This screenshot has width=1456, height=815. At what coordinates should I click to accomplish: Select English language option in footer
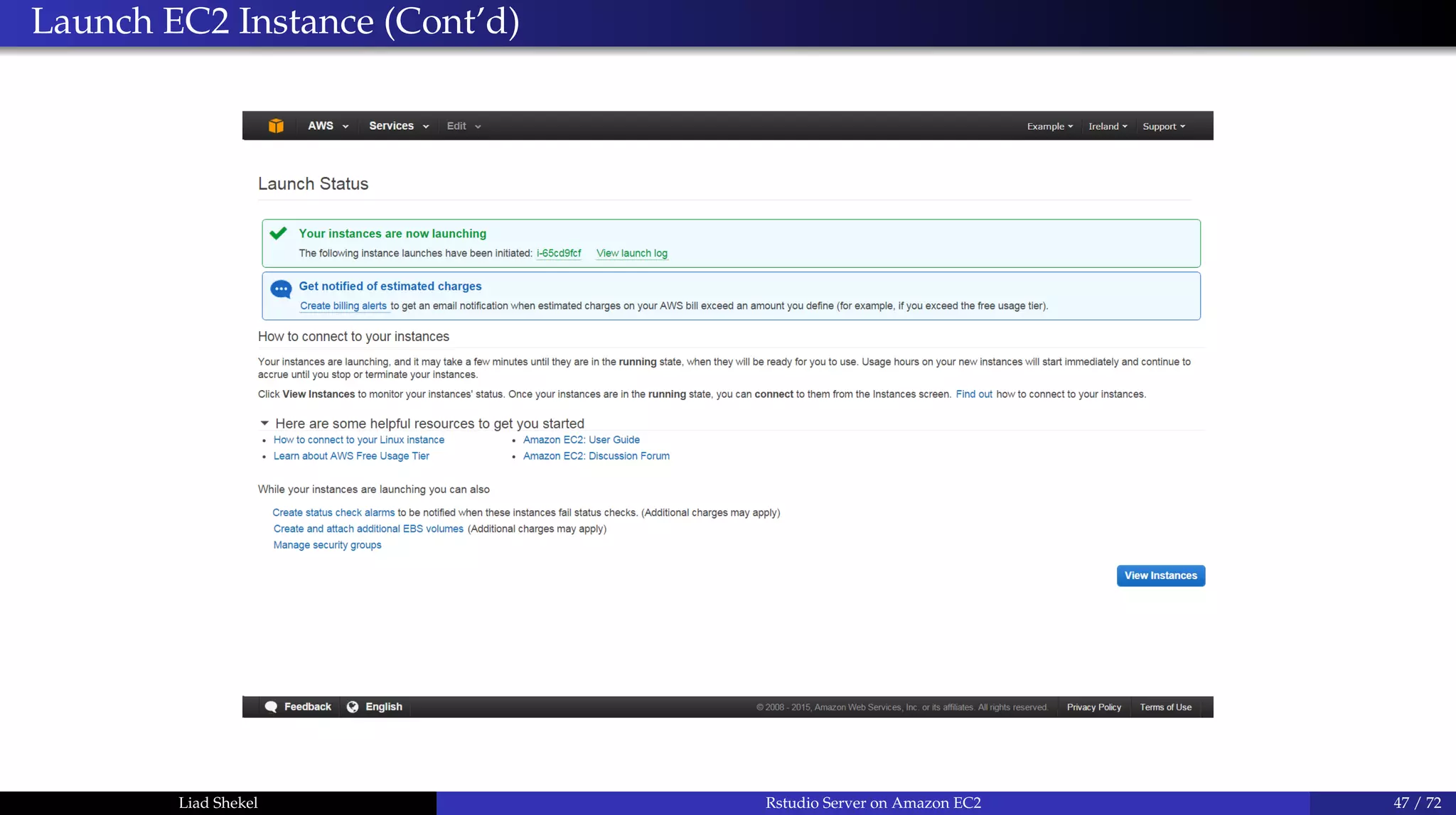point(384,707)
